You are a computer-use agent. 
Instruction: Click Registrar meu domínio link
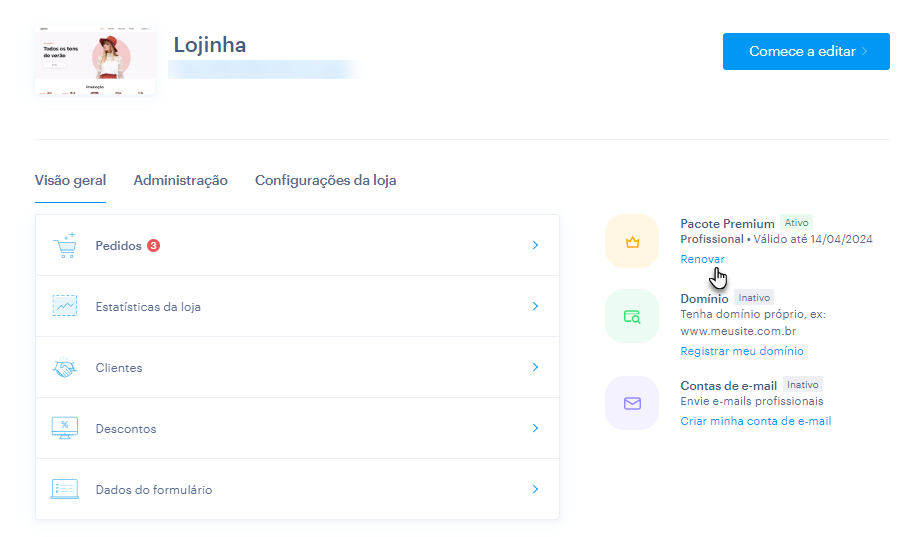tap(742, 351)
